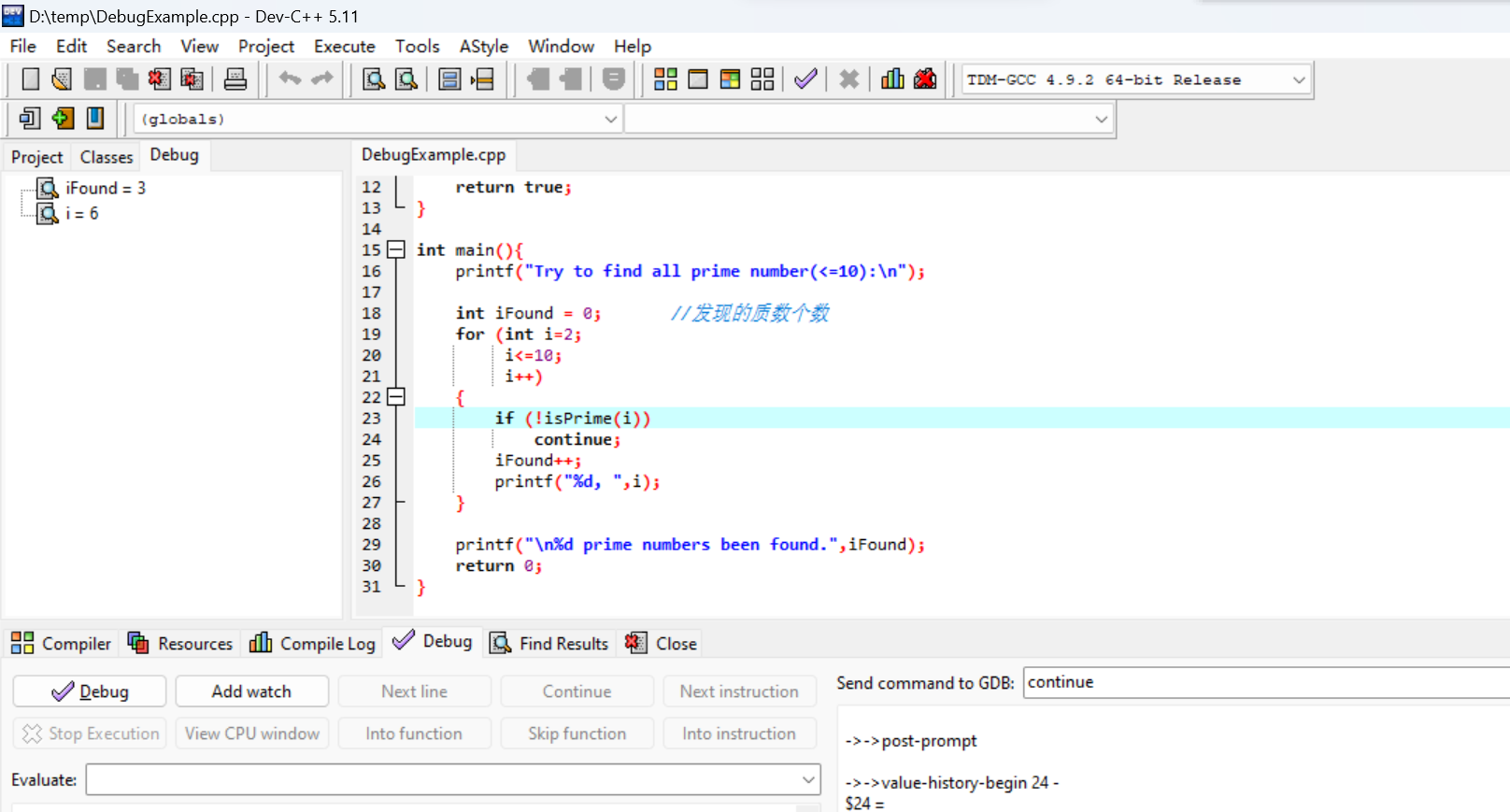The height and width of the screenshot is (812, 1510).
Task: Click the Into function button
Action: (x=415, y=734)
